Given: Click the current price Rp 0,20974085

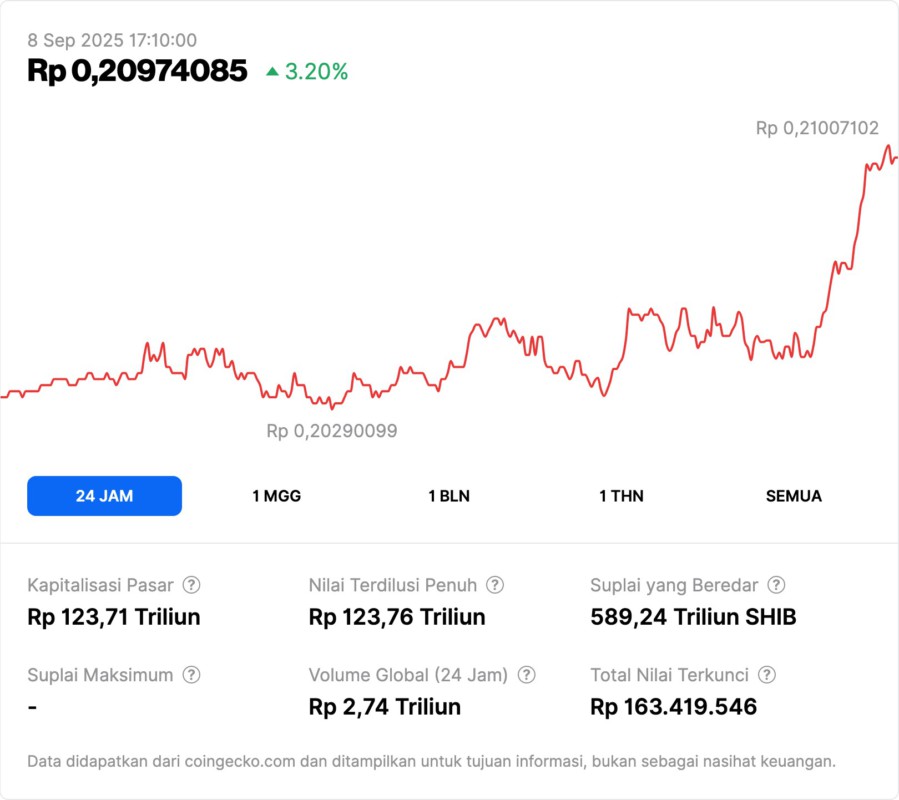Looking at the screenshot, I should pyautogui.click(x=137, y=71).
